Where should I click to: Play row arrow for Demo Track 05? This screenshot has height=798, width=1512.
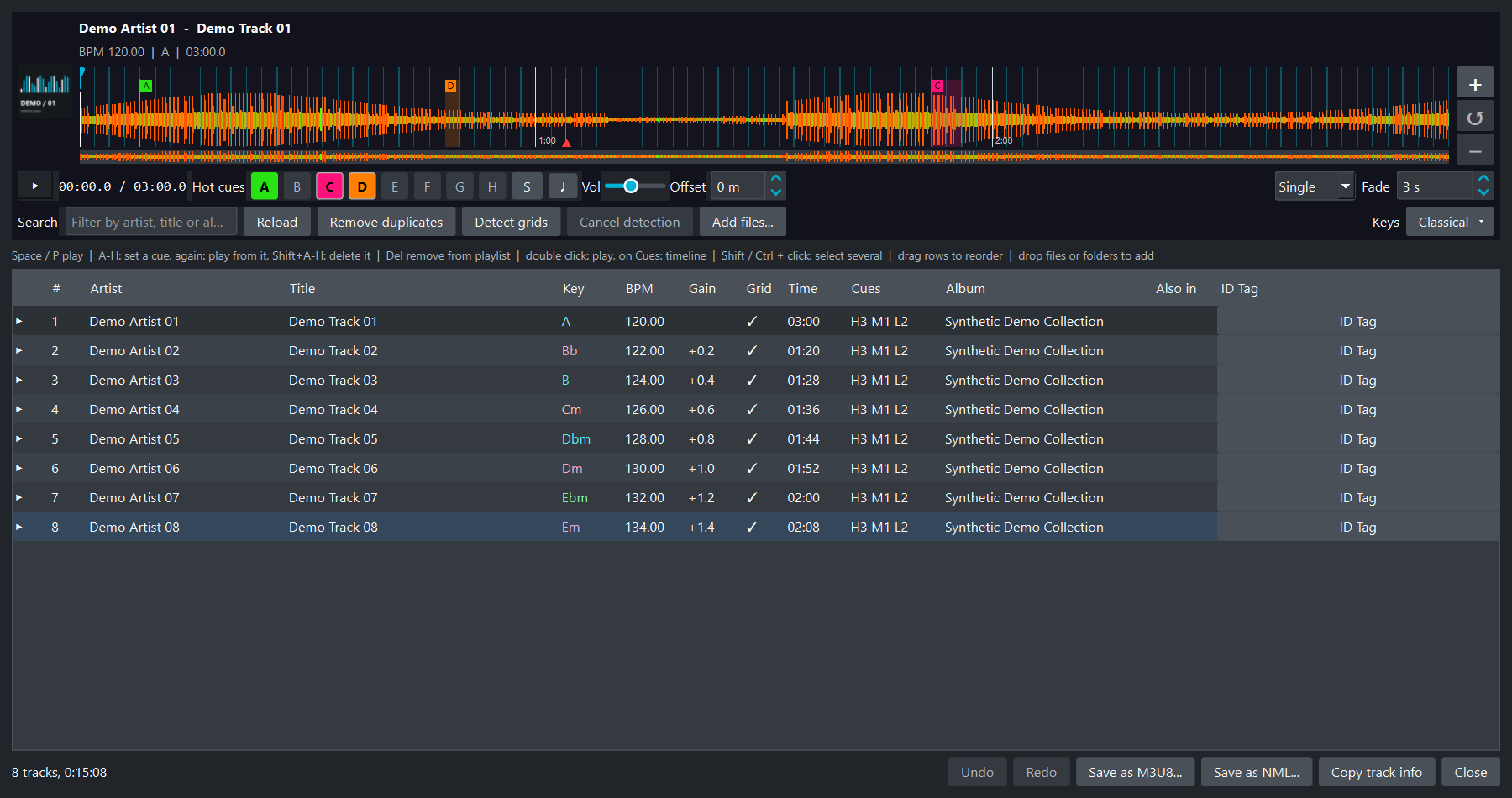click(19, 438)
